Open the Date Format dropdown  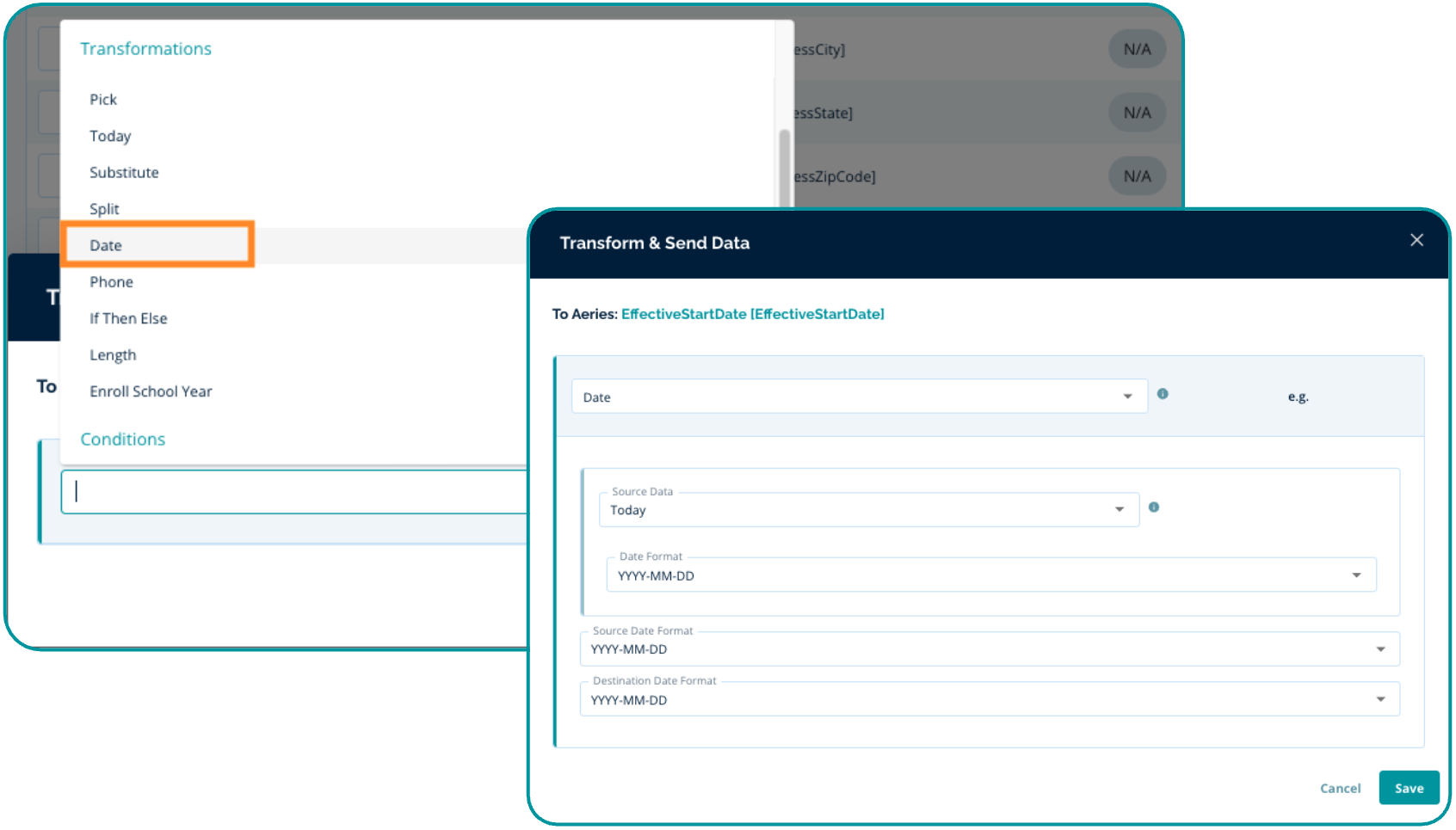point(1355,575)
